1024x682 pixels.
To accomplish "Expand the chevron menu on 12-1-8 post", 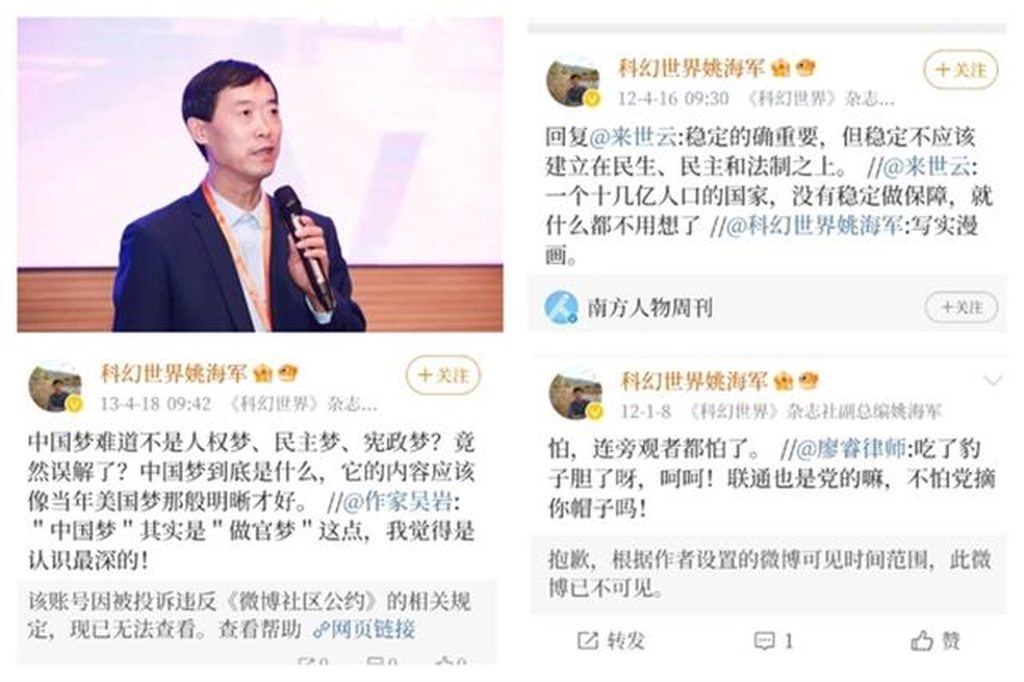I will pyautogui.click(x=993, y=380).
